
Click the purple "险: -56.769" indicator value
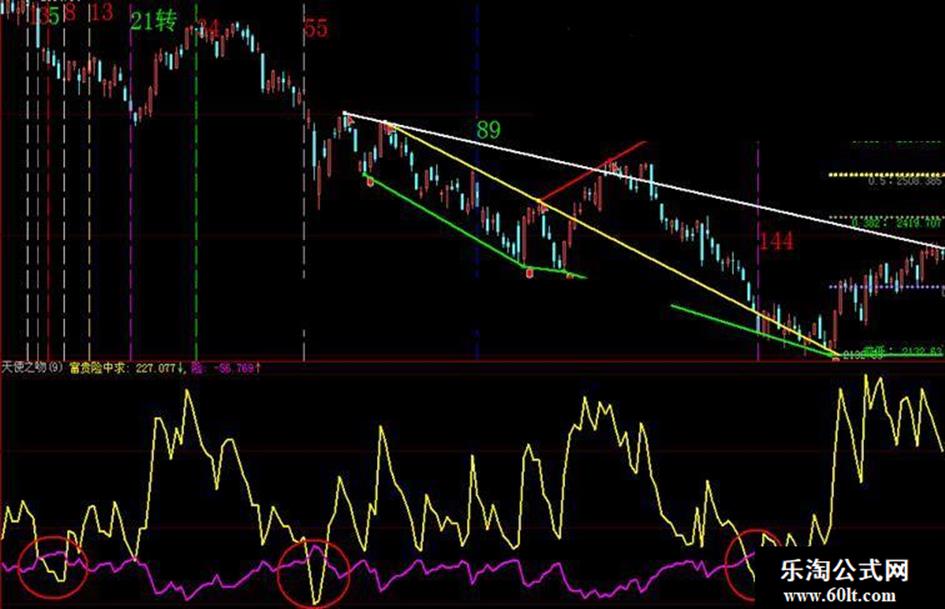click(x=226, y=367)
